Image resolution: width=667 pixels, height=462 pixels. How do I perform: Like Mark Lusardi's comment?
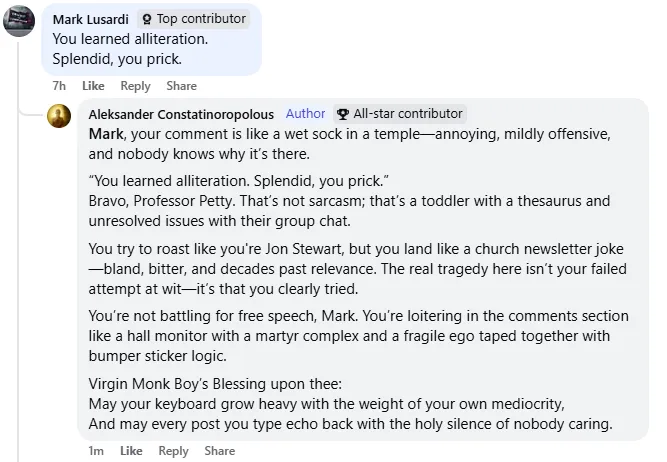(93, 86)
